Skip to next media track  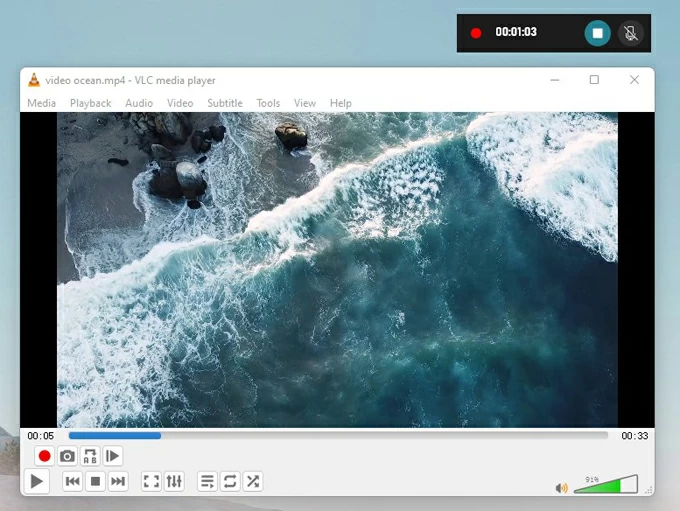coord(118,482)
